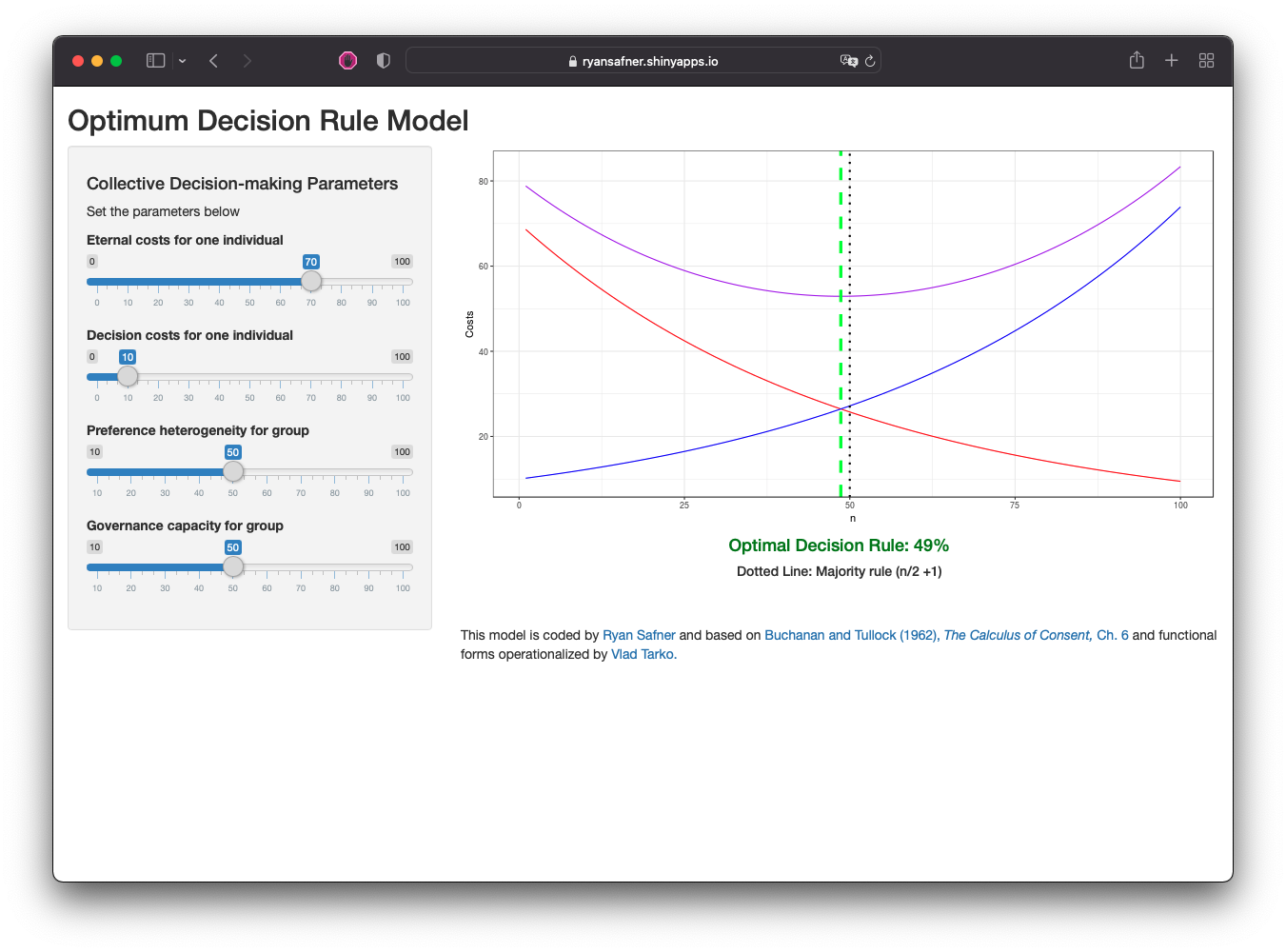Viewport: 1286px width, 952px height.
Task: Open the Ryan Safner link
Action: 639,635
